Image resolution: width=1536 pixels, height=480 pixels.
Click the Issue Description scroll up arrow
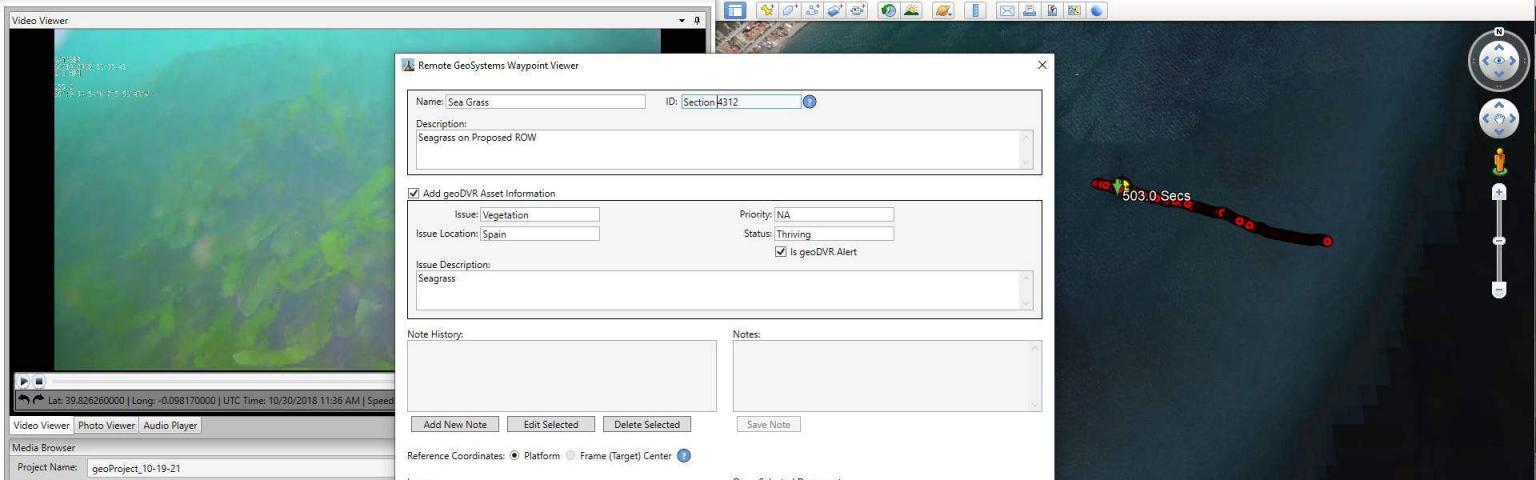coord(1024,278)
